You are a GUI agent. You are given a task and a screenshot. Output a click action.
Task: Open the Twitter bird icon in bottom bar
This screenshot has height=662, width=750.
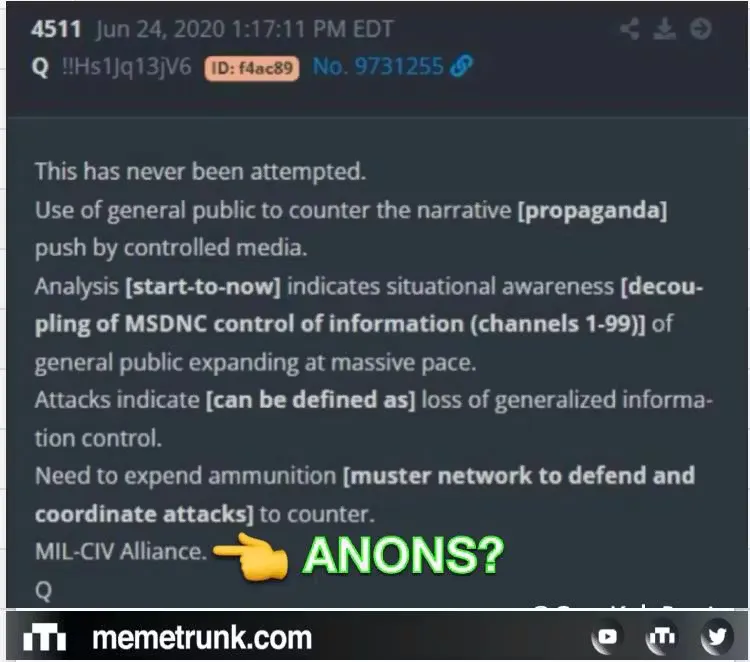716,637
